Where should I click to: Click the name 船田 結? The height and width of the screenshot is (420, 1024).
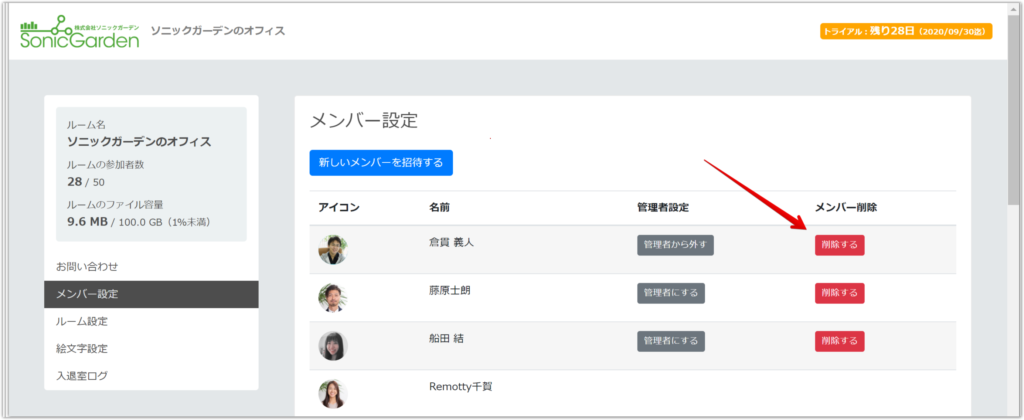tap(447, 338)
